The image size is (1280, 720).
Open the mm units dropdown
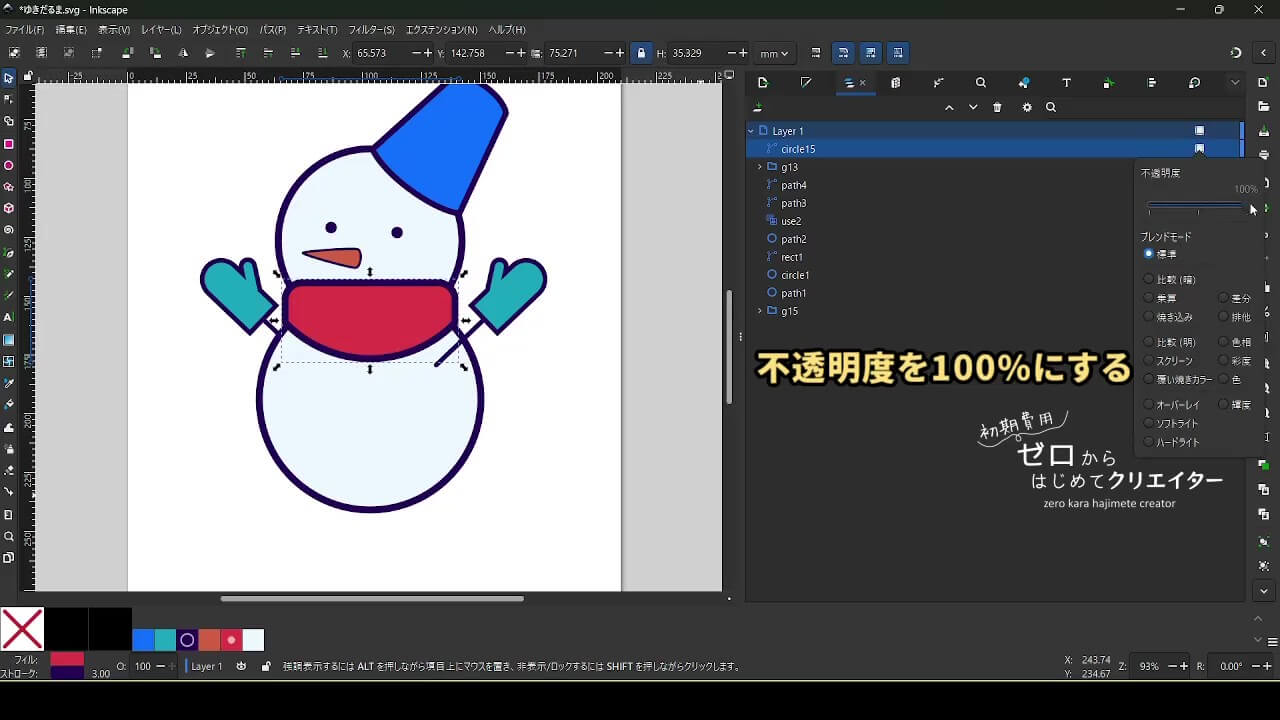774,53
